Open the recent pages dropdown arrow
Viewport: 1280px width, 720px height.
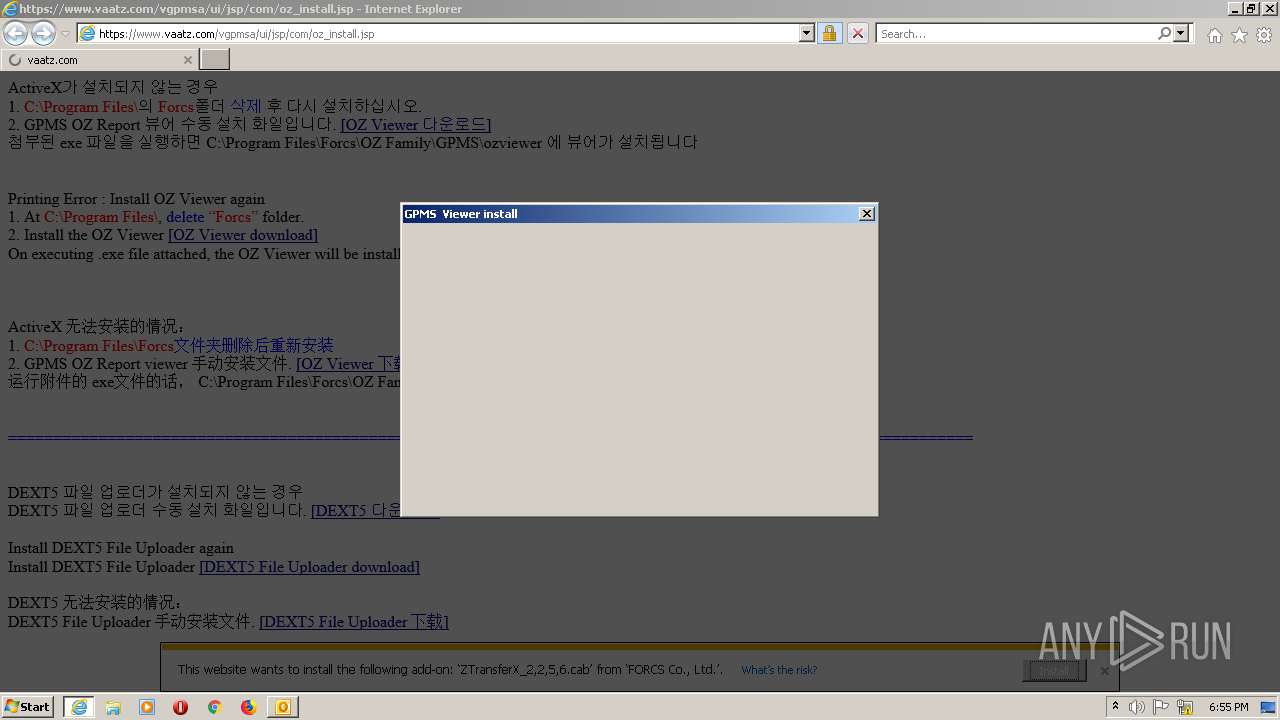65,34
